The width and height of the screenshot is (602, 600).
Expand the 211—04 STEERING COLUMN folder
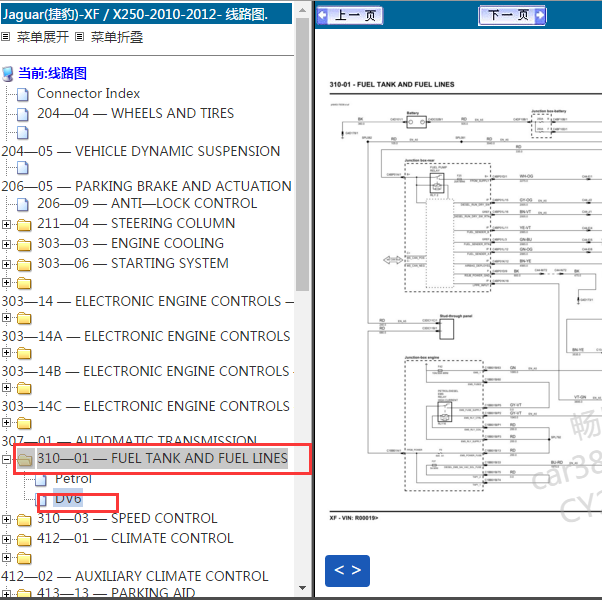pyautogui.click(x=6, y=224)
